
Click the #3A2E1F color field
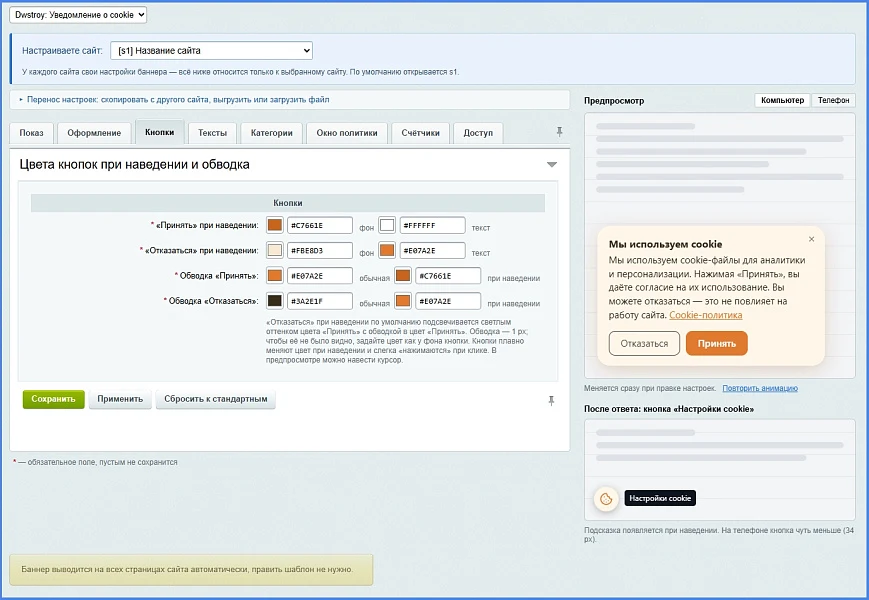click(320, 301)
